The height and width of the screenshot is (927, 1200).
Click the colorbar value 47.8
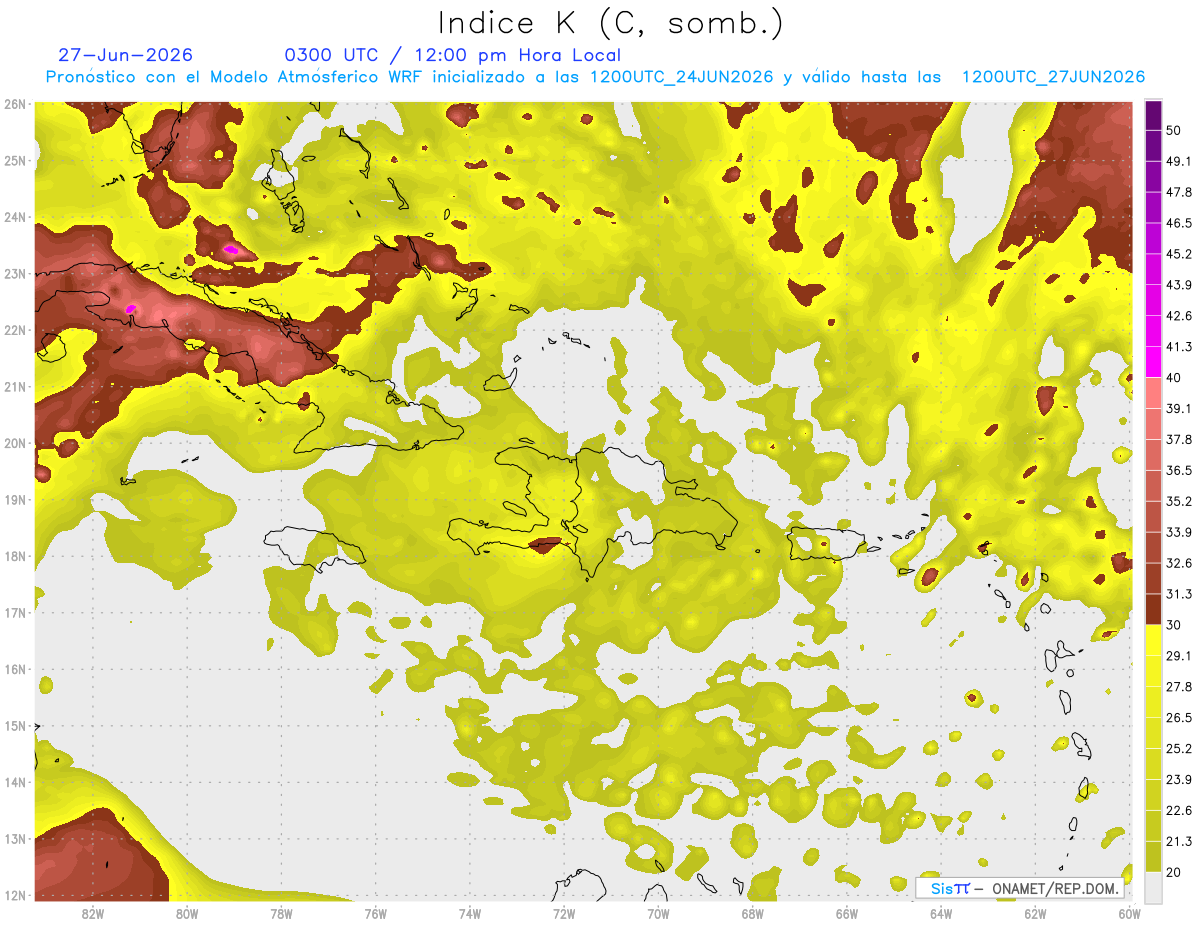point(1179,192)
